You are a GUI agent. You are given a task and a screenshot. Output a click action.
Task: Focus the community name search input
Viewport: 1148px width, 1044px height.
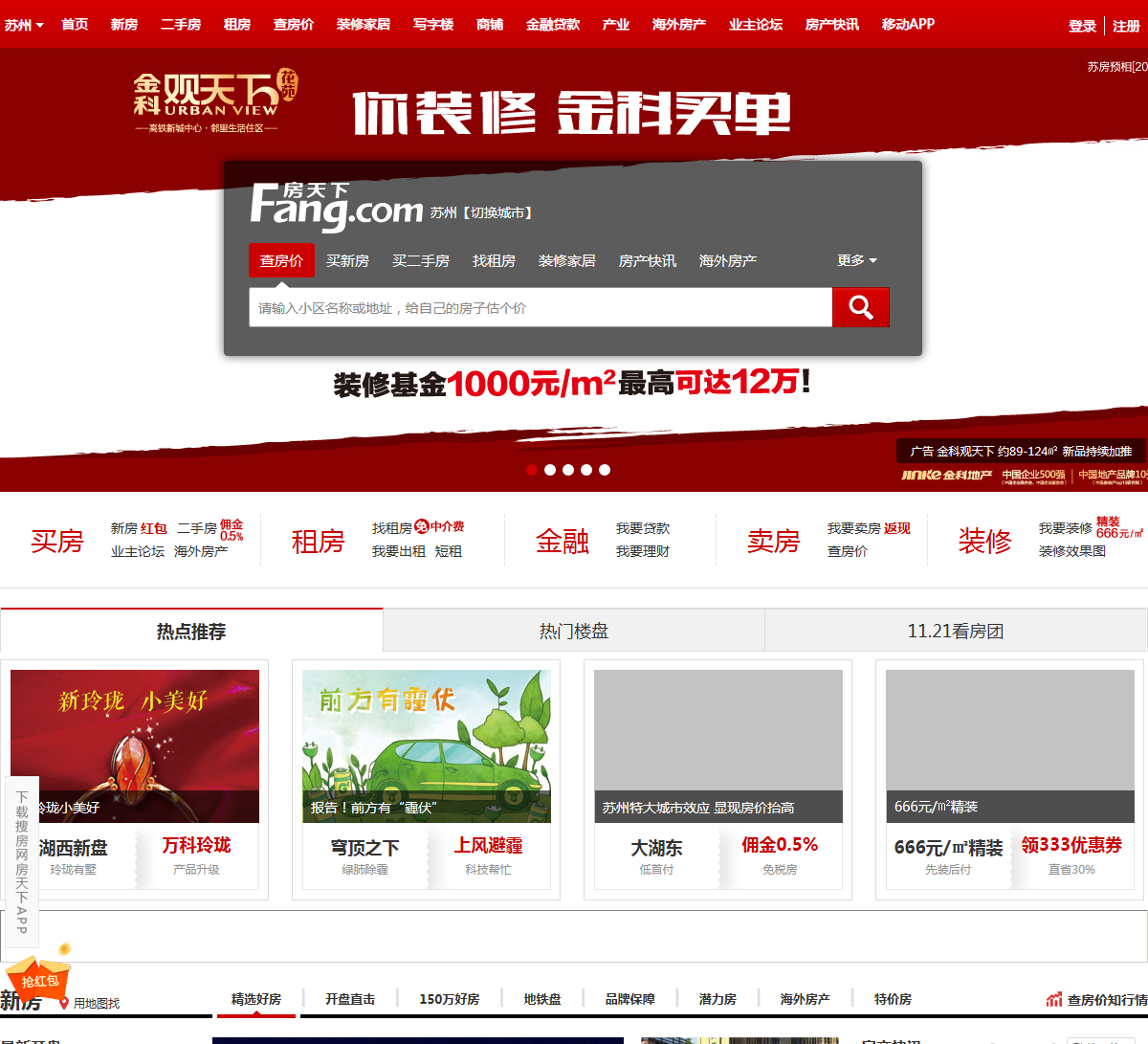(541, 307)
